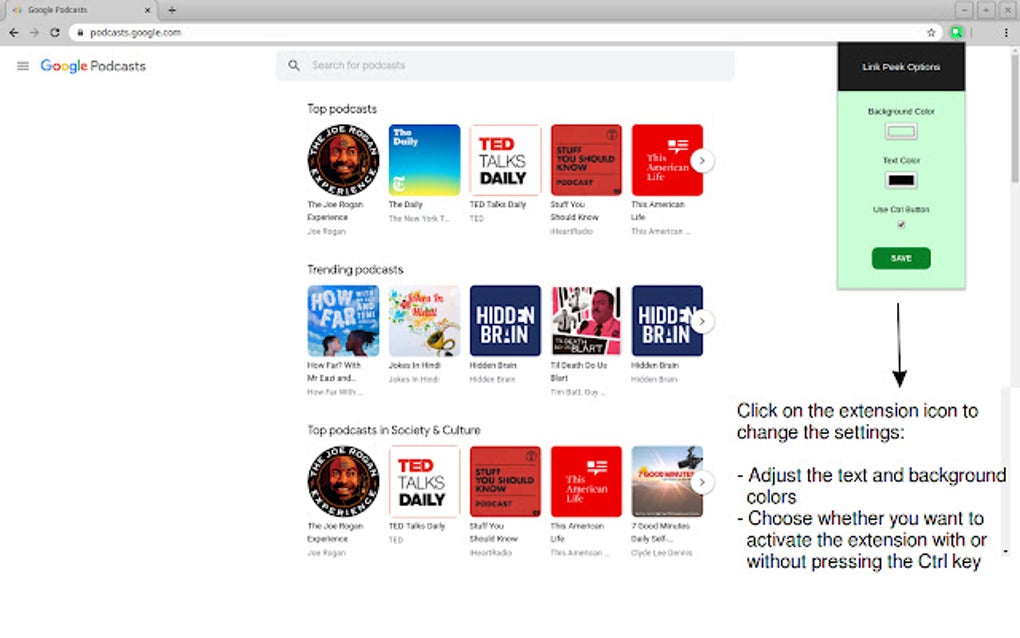Click Top podcasts in Society & Culture heading
The width and height of the screenshot is (1020, 638).
pos(394,430)
